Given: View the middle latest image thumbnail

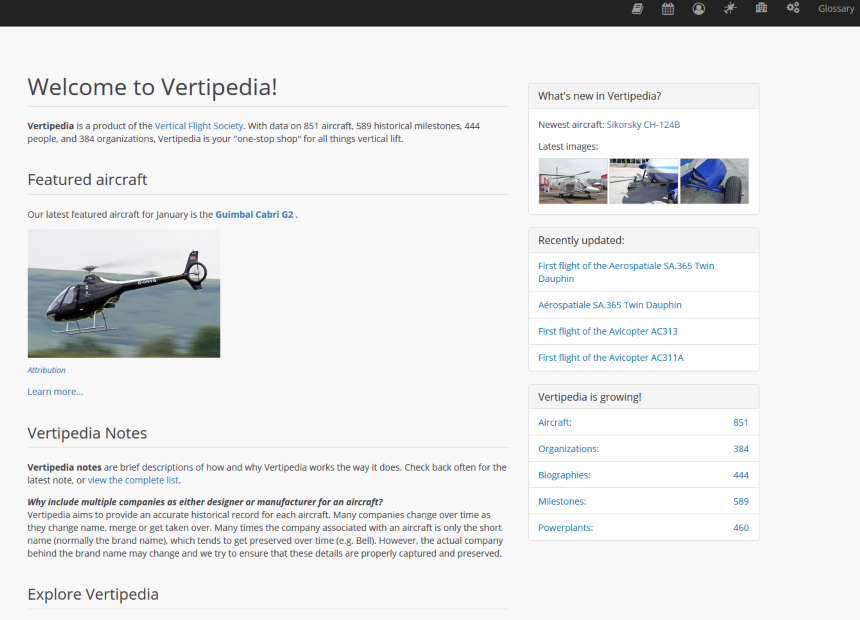Looking at the screenshot, I should pos(643,181).
